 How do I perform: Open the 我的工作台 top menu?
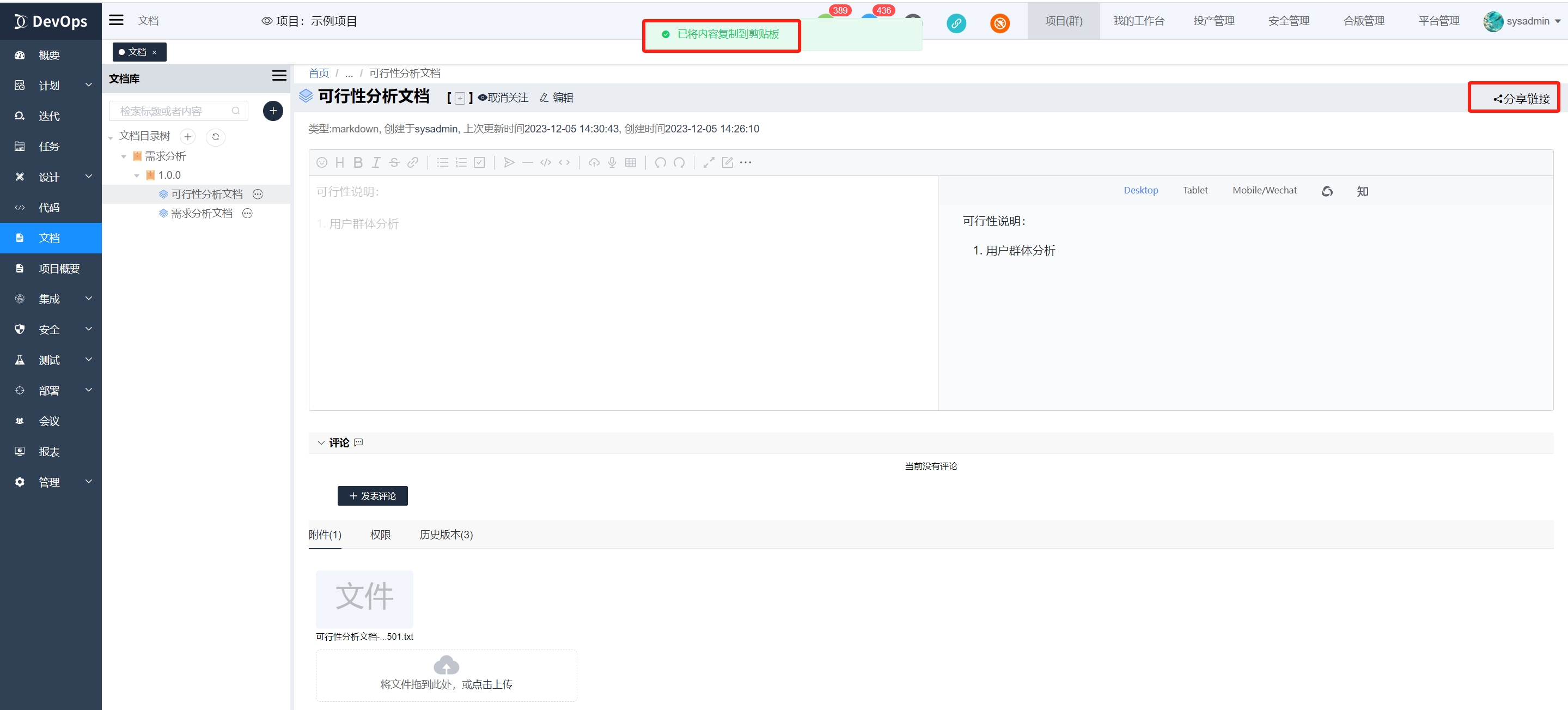pos(1138,21)
